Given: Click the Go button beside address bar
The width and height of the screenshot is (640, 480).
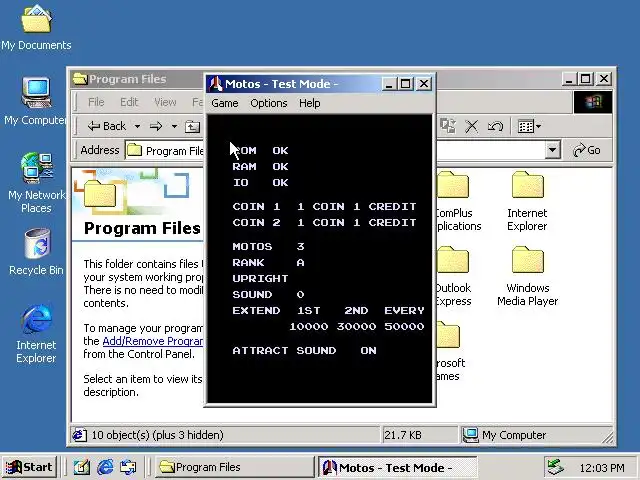Looking at the screenshot, I should (587, 150).
